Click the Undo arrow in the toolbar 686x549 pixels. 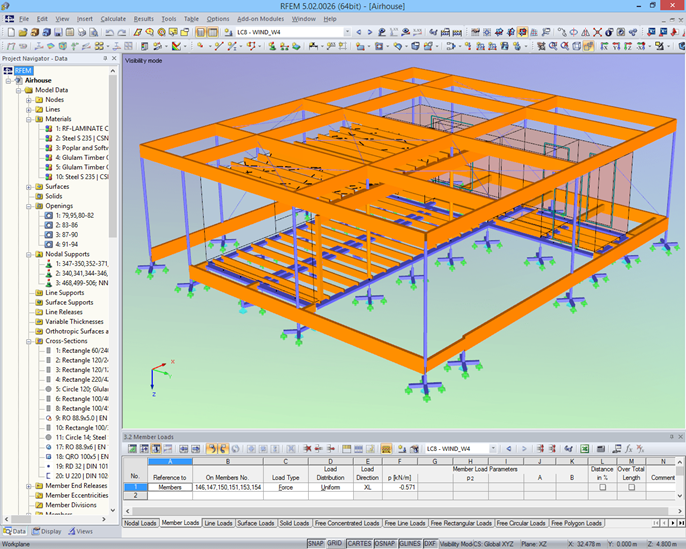coord(108,32)
